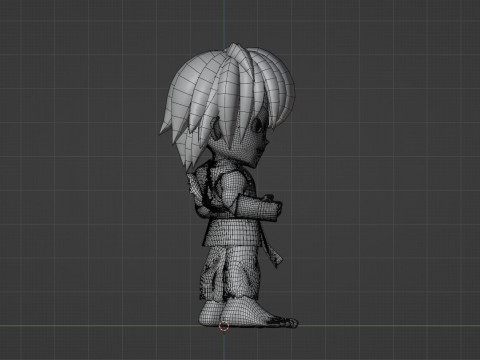480x360 pixels.
Task: Click the 3D cursor at the origin
Action: coord(224,326)
